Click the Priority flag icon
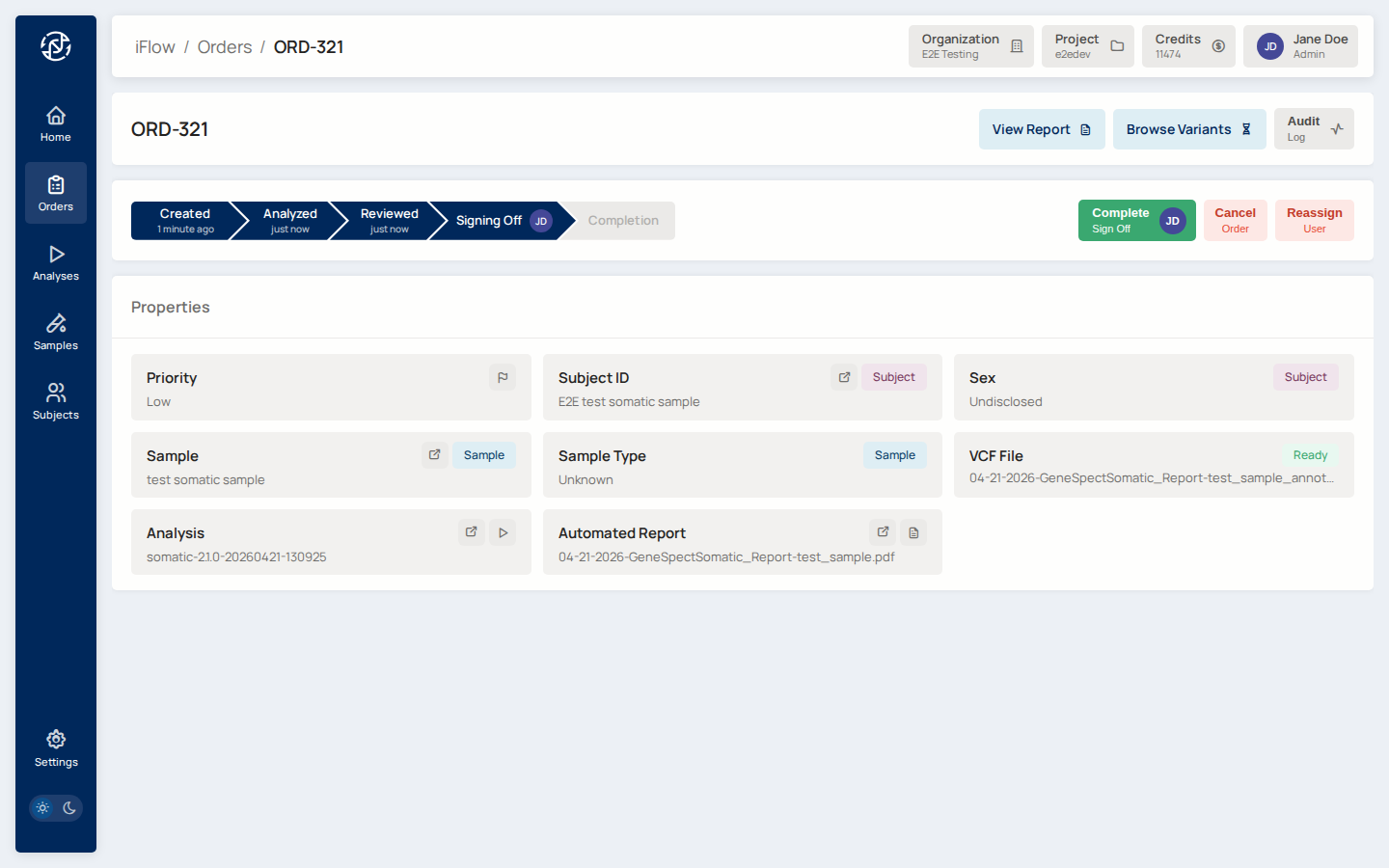 tap(503, 378)
